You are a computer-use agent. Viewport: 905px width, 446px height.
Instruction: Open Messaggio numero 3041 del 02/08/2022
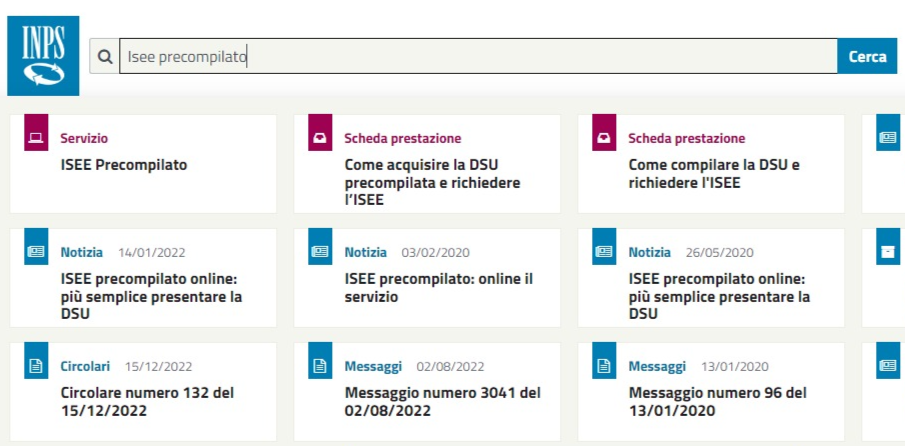(x=443, y=402)
